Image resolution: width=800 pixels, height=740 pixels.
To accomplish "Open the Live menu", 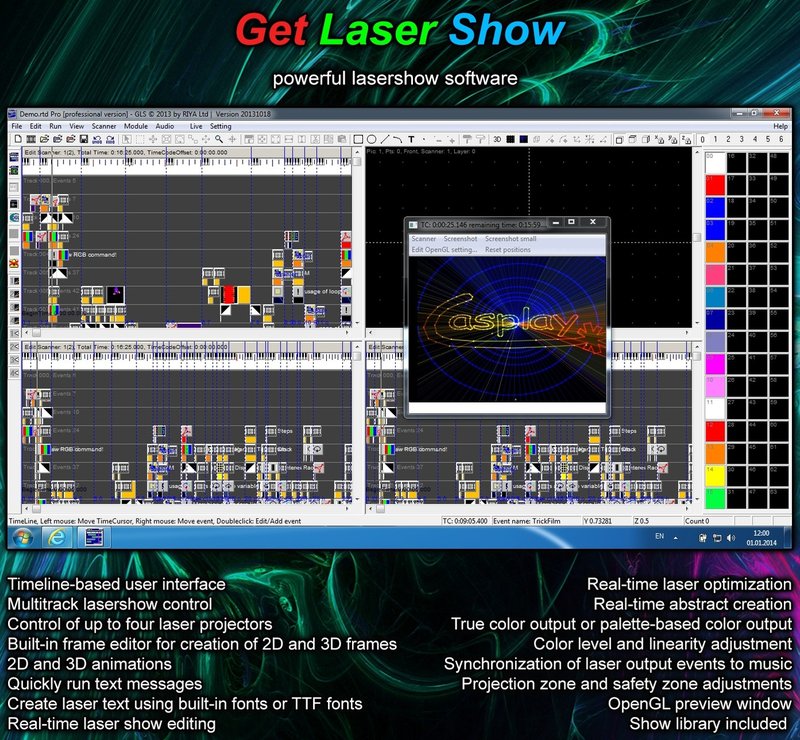I will click(196, 126).
